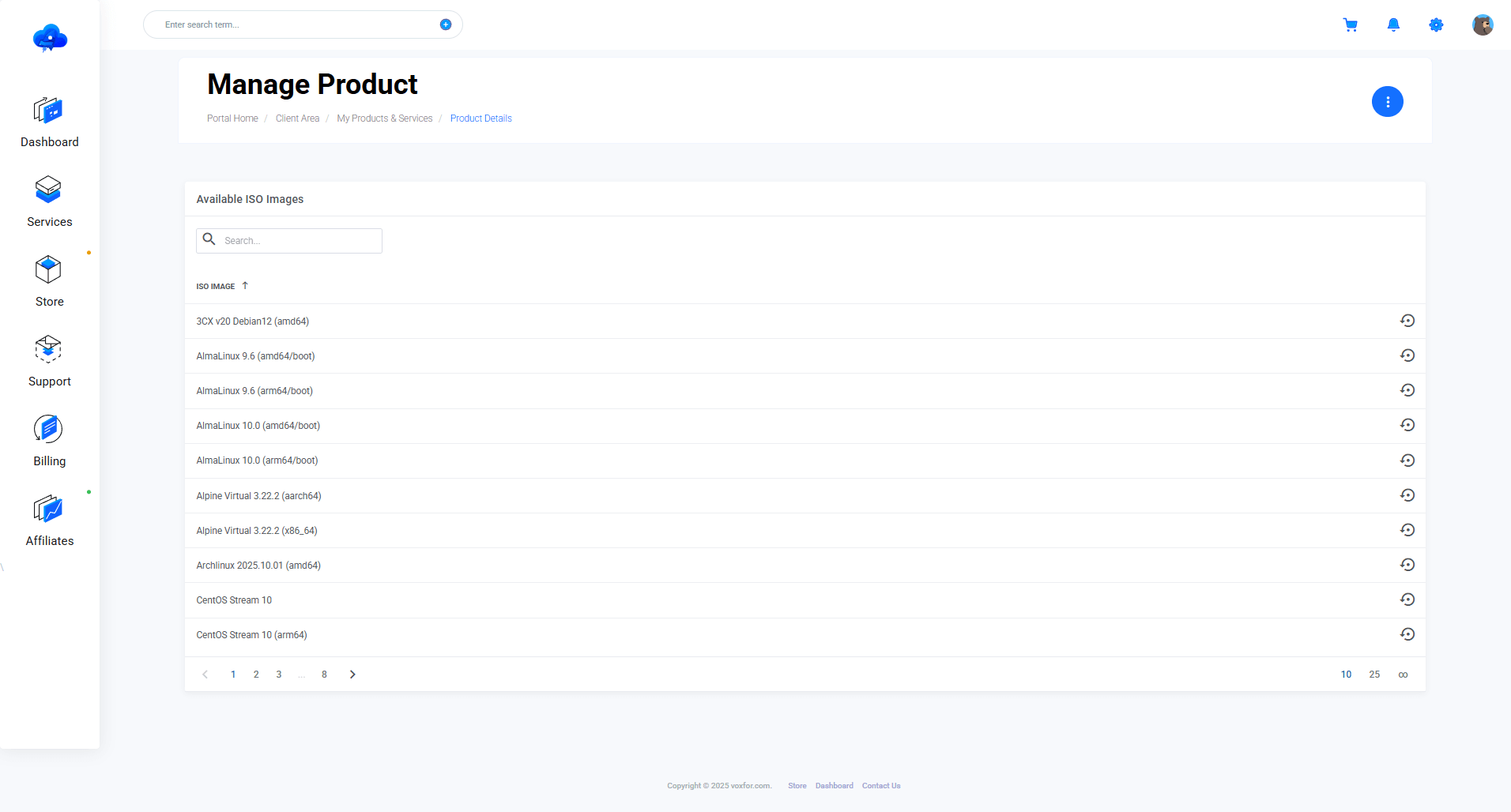Viewport: 1511px width, 812px height.
Task: Open the shopping cart
Action: [1351, 24]
